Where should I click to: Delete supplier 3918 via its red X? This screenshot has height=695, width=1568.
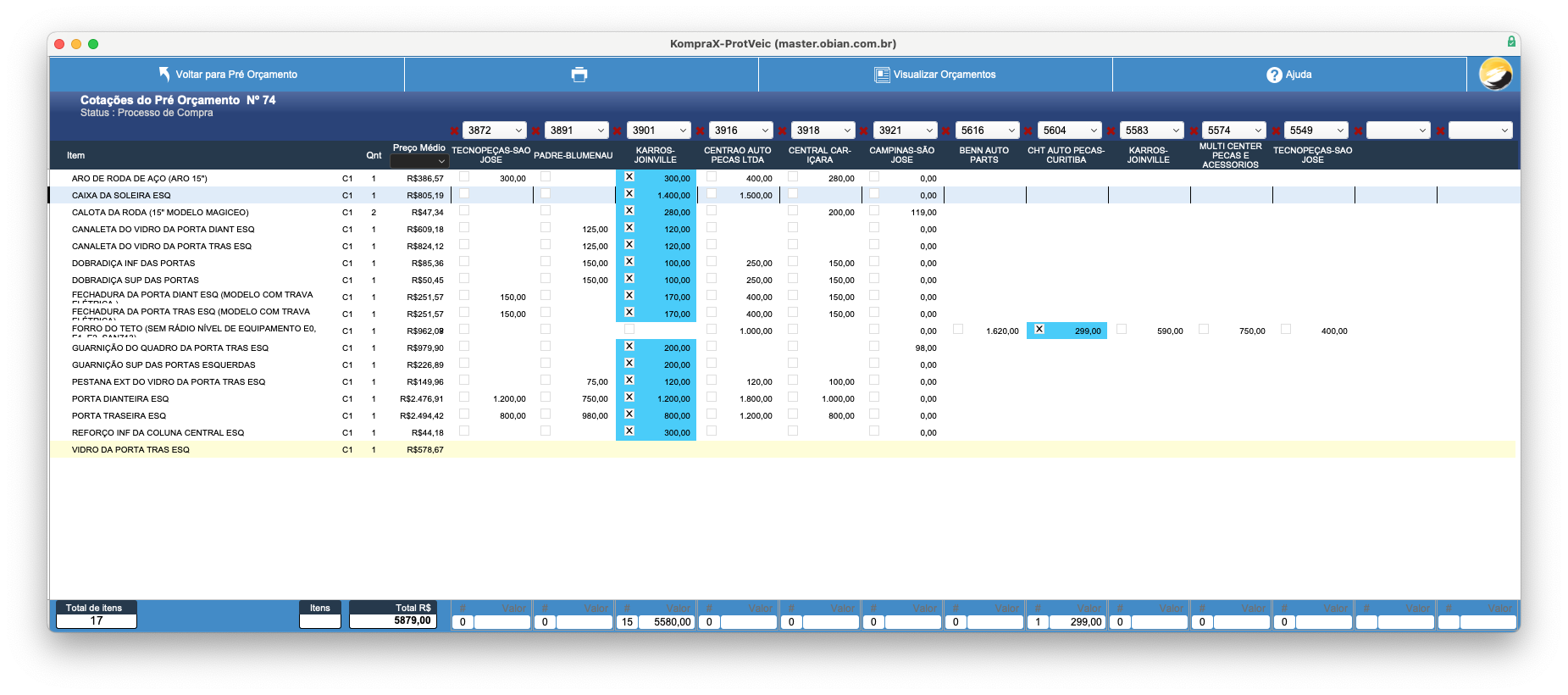coord(783,131)
